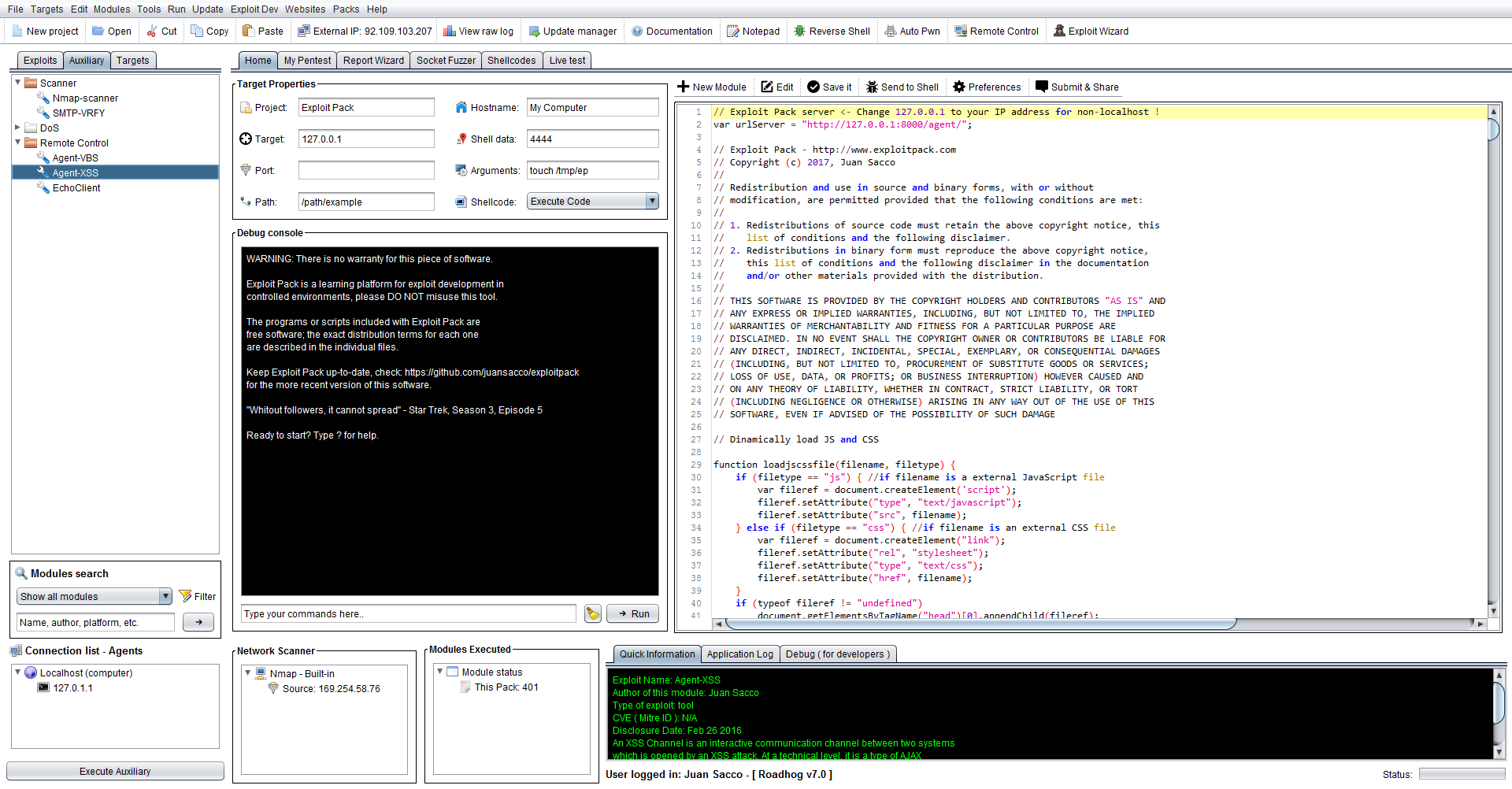Open the Notepad tool
Viewport: 1512px width, 789px height.
pyautogui.click(x=753, y=31)
